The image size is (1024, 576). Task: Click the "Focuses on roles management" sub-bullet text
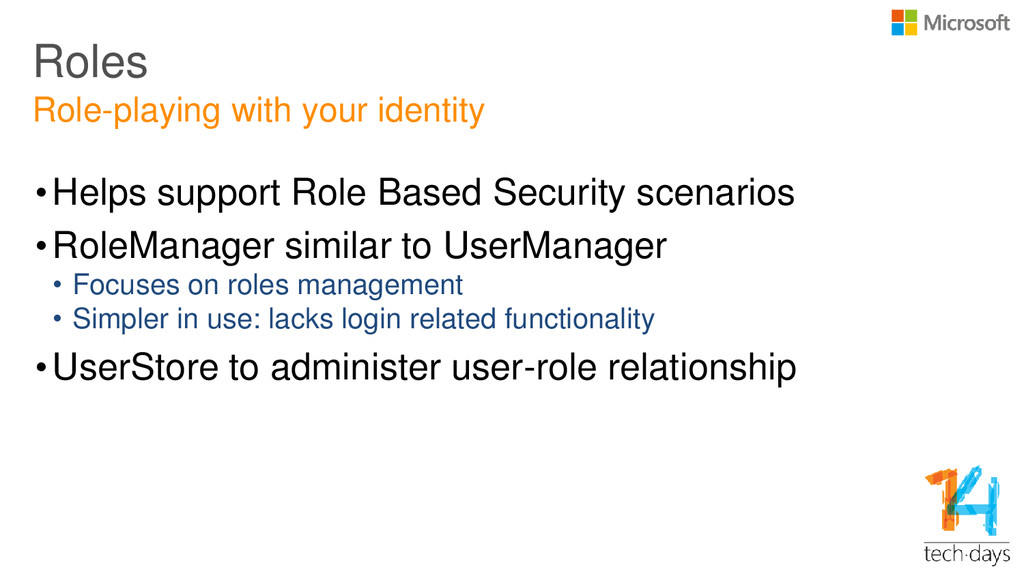click(x=268, y=286)
